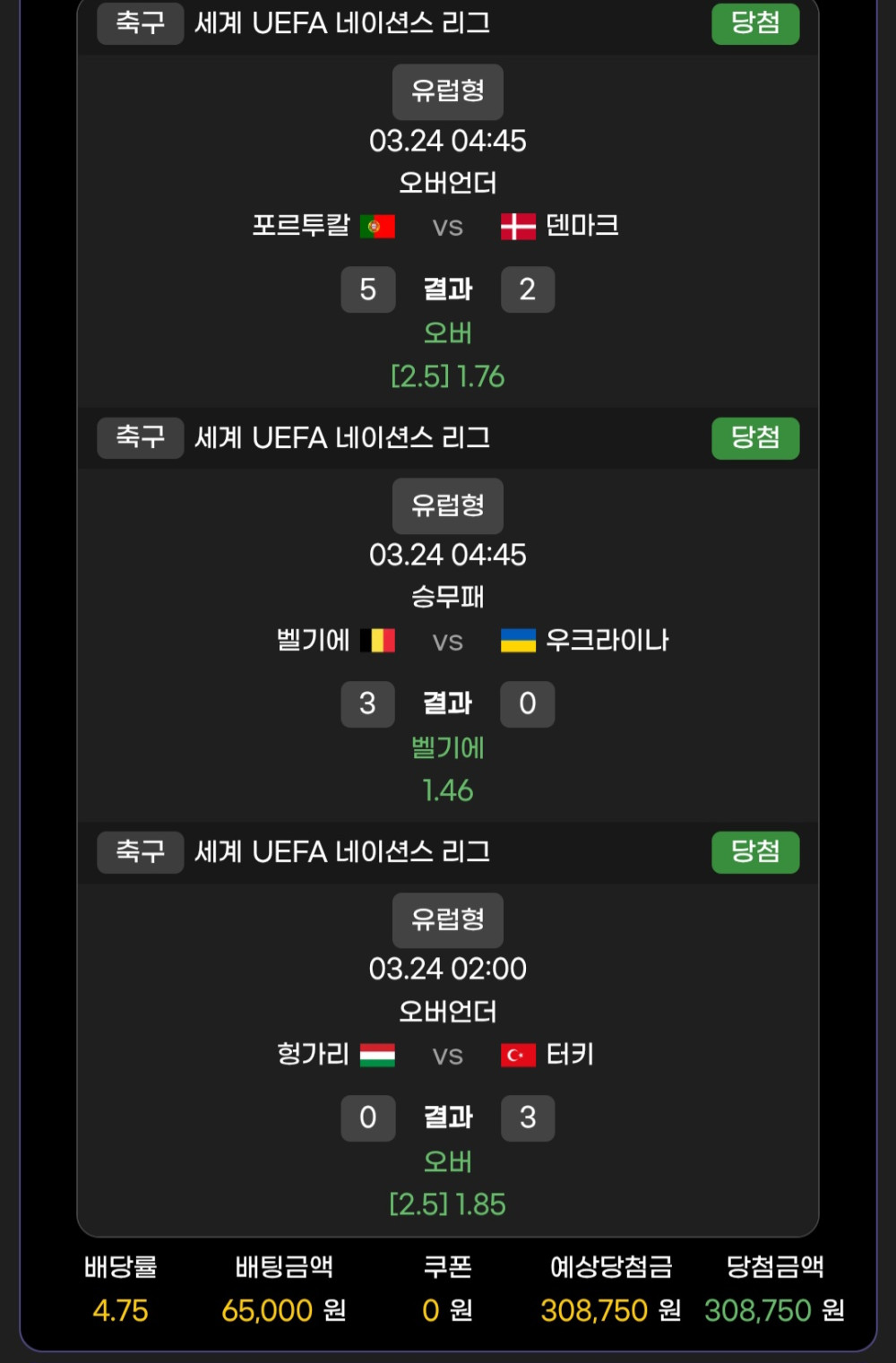Click Turkey score box showing 3

coord(528,1117)
